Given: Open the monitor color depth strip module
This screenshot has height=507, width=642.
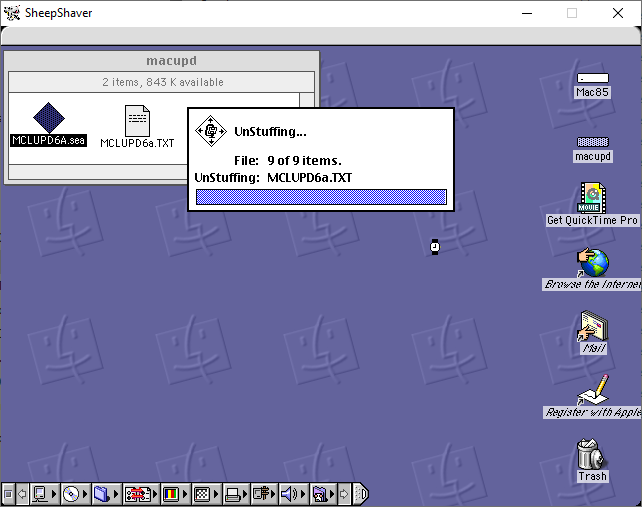Looking at the screenshot, I should point(175,494).
